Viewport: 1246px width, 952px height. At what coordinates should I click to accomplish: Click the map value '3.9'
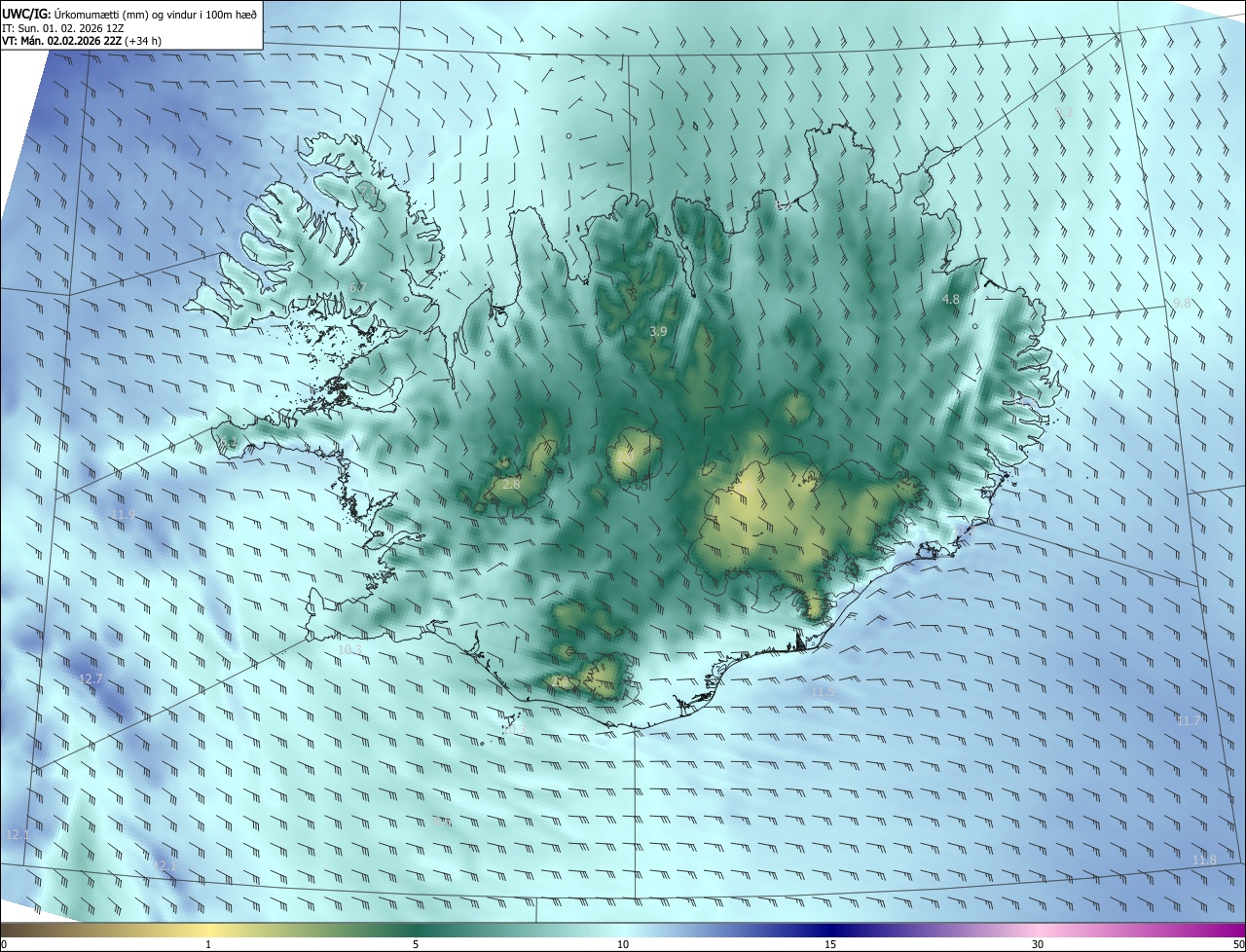click(658, 332)
